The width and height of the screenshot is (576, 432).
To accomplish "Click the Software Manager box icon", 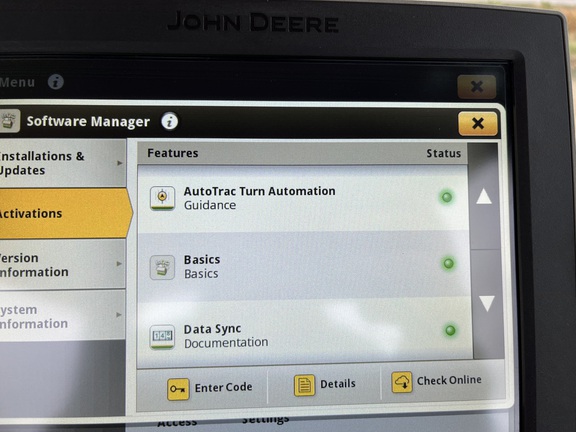I will coord(9,120).
